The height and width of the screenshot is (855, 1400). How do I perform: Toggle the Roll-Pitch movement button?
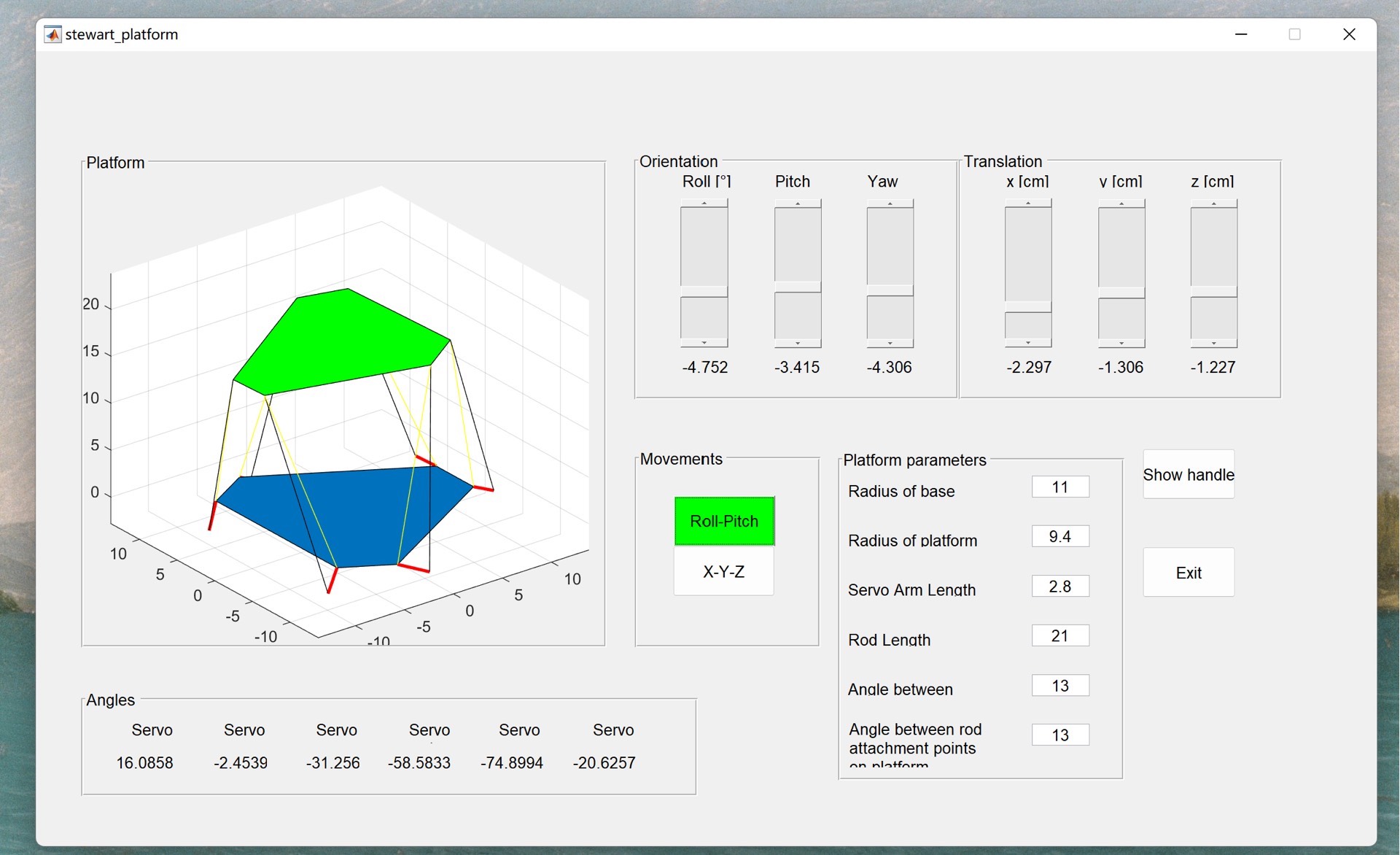[724, 521]
